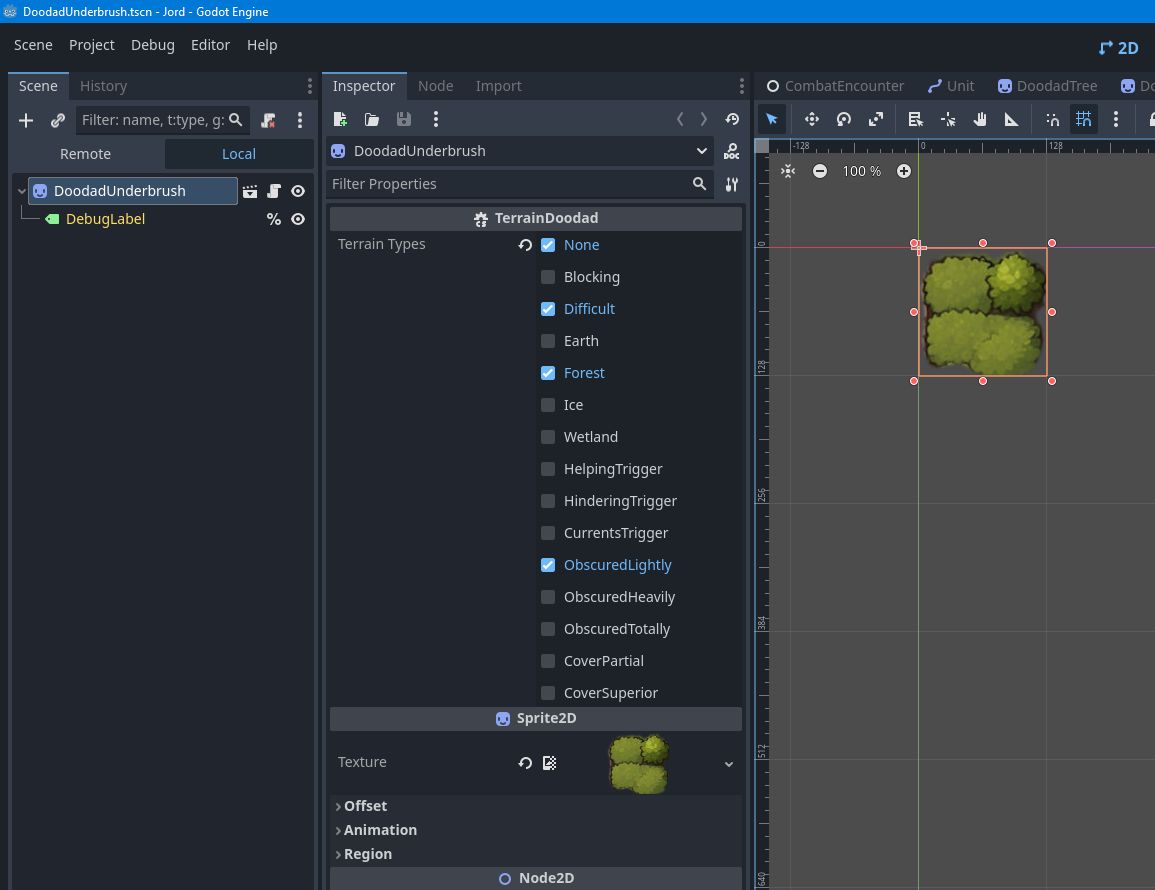This screenshot has width=1155, height=890.
Task: Enable CoverPartial terrain type
Action: 548,662
